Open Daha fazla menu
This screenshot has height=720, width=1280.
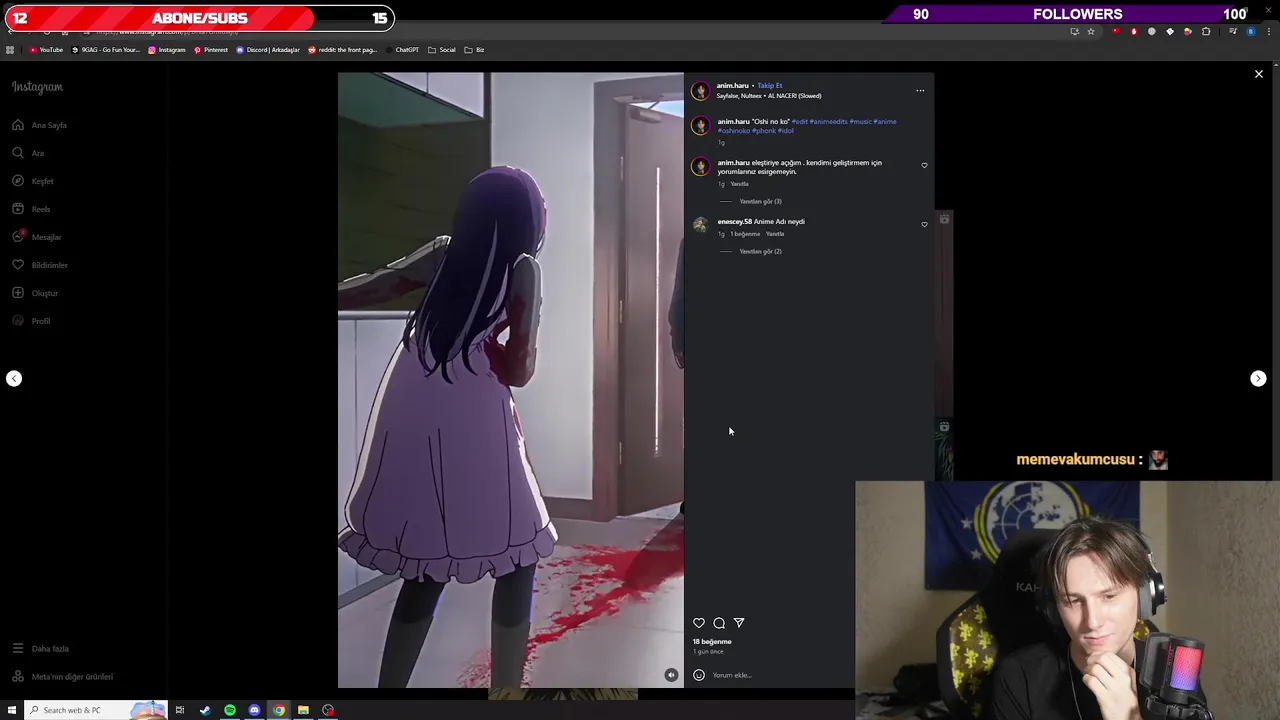40,649
